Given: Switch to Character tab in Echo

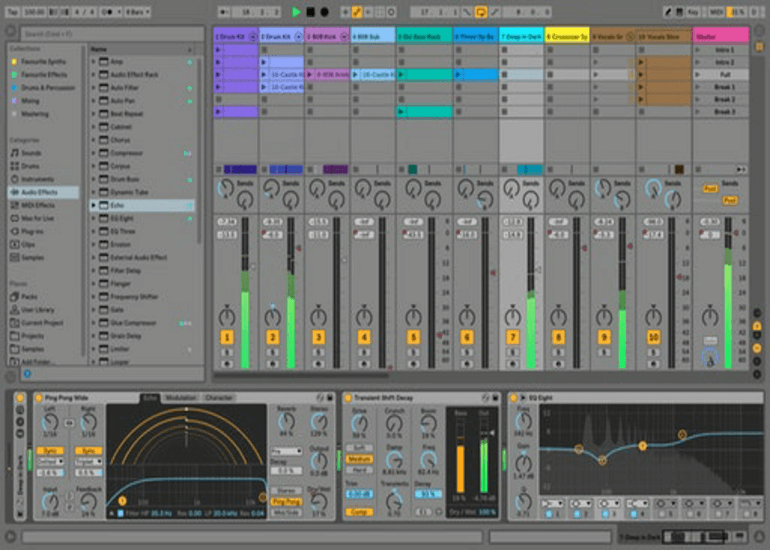Looking at the screenshot, I should coord(219,398).
